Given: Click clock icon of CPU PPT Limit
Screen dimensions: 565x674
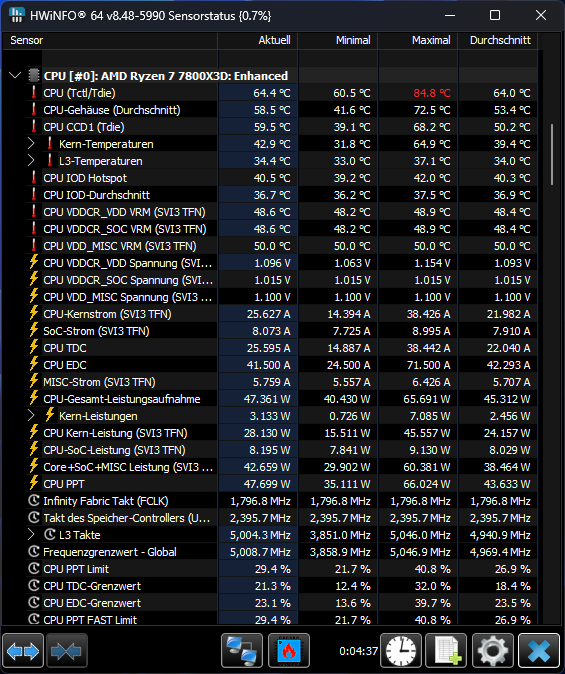Looking at the screenshot, I should (x=34, y=568).
